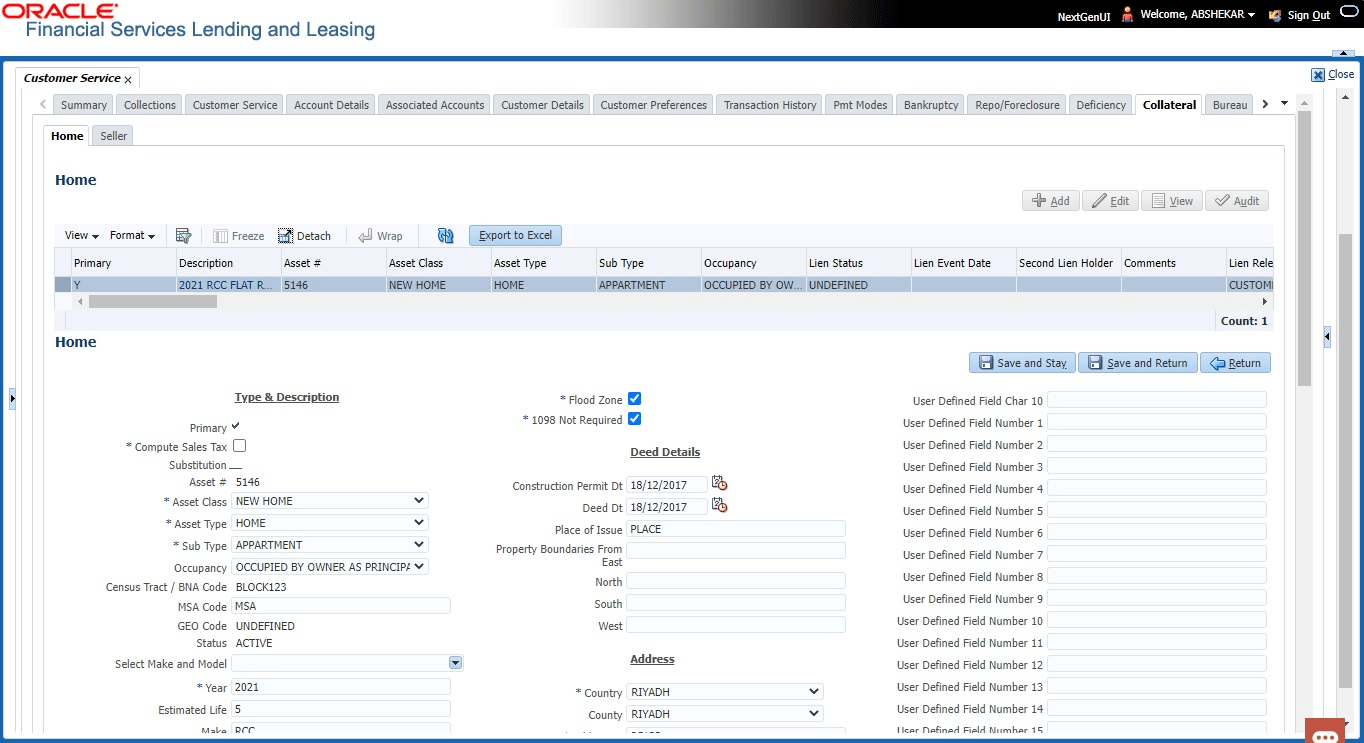This screenshot has height=743, width=1364.
Task: Click the Return button
Action: coord(1235,363)
